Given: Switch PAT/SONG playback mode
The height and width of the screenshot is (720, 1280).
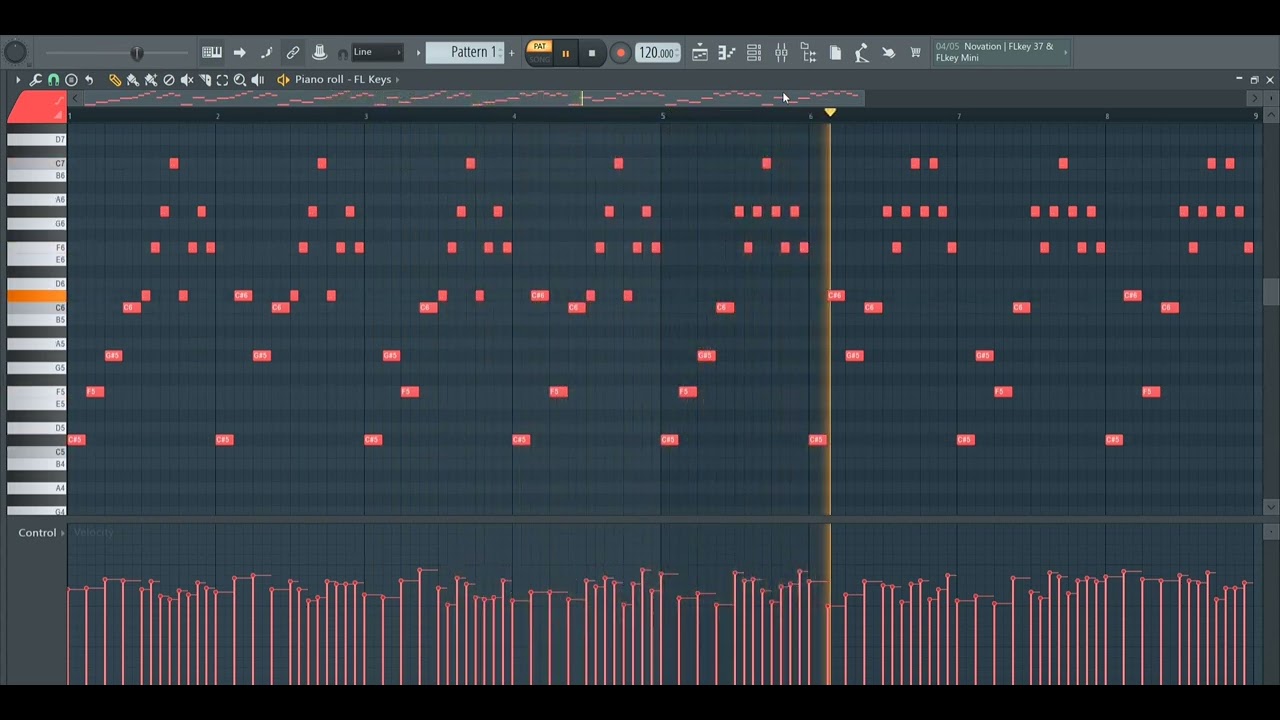Looking at the screenshot, I should [540, 52].
